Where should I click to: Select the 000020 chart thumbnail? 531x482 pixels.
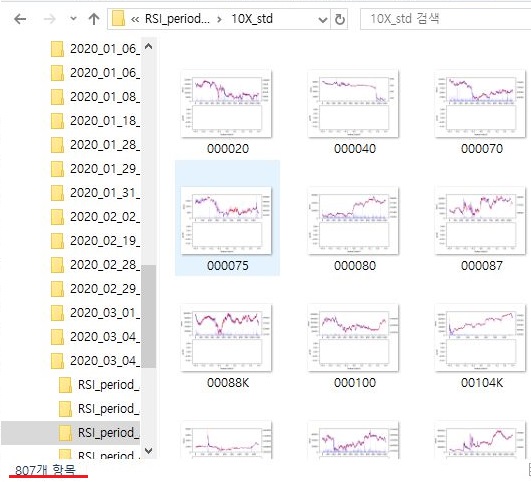[x=226, y=104]
